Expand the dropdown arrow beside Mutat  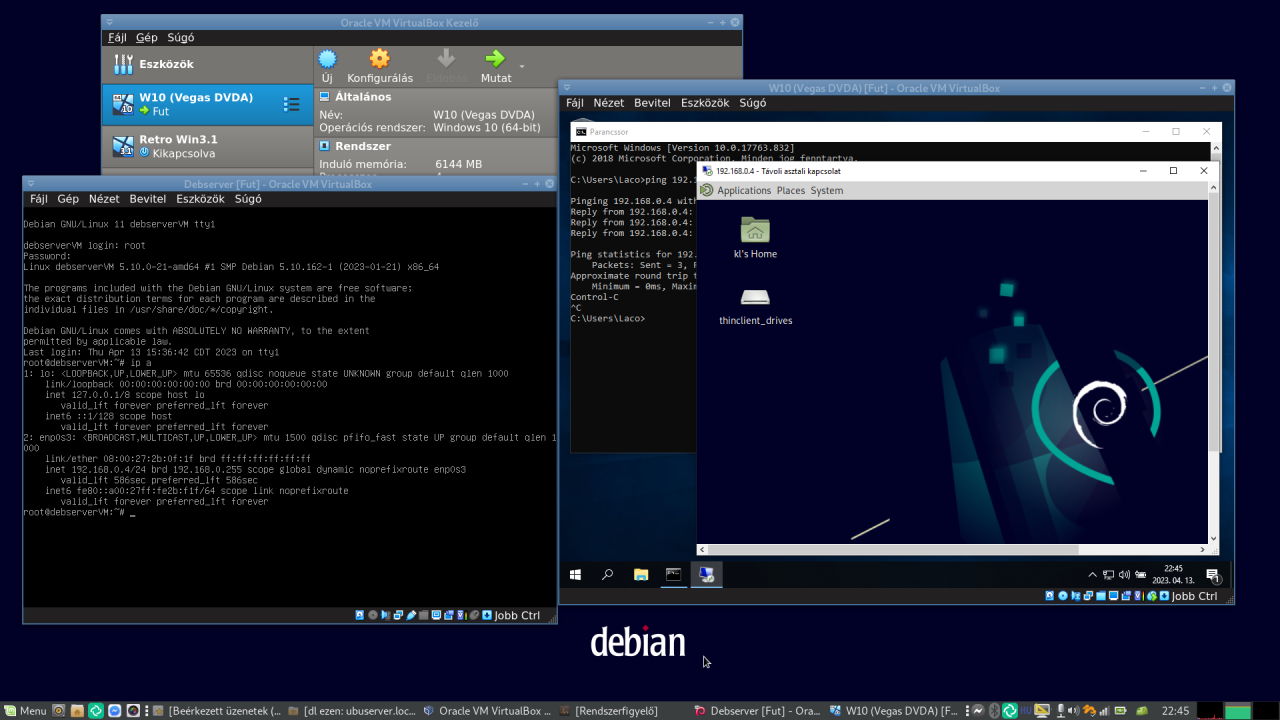coord(521,66)
